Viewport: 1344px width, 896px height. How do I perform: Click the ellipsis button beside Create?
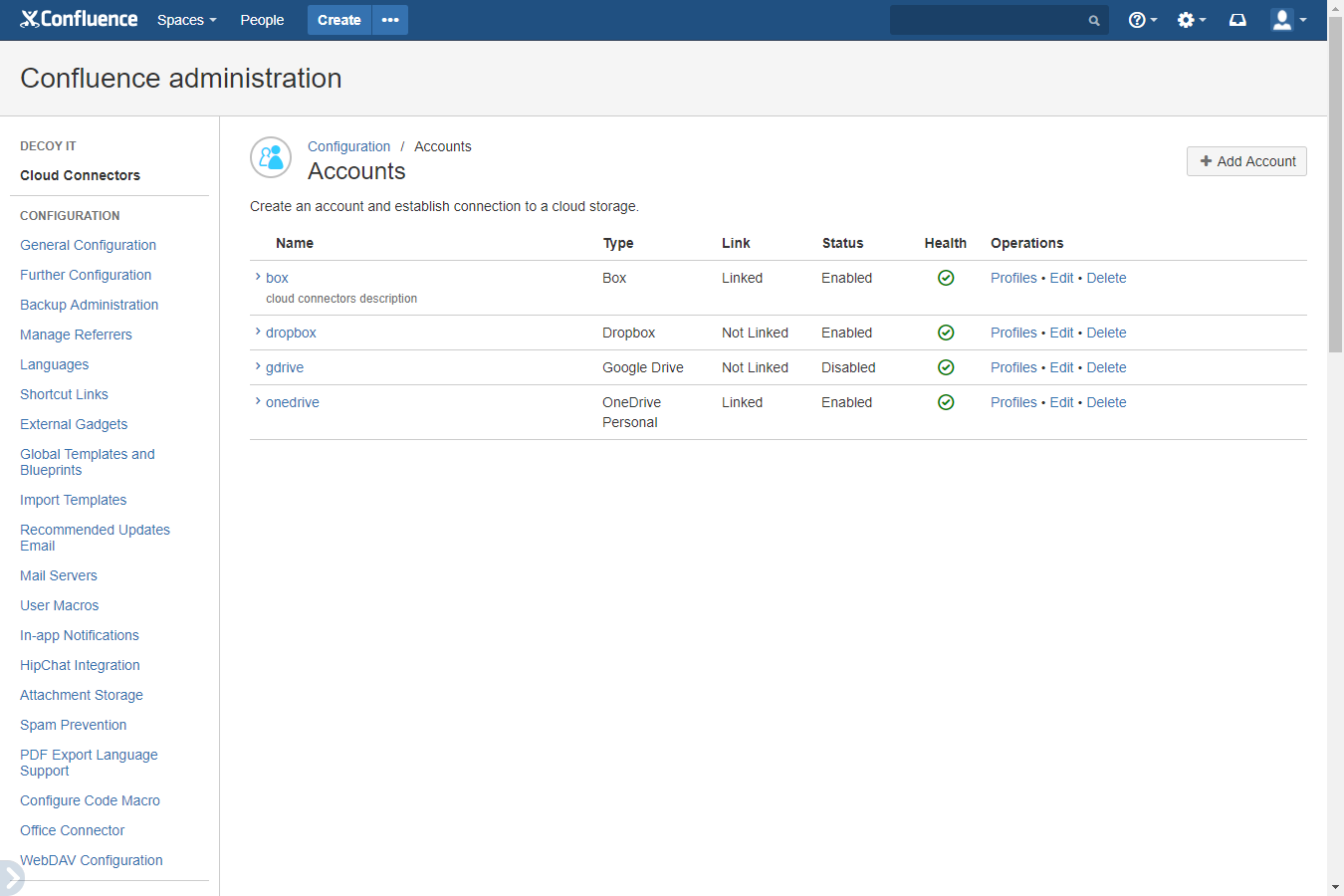coord(390,20)
